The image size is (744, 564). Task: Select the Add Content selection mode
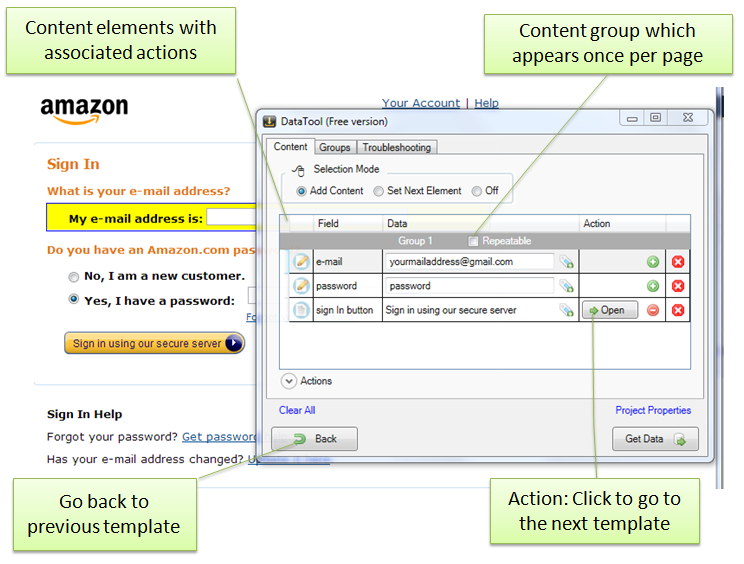pos(302,191)
